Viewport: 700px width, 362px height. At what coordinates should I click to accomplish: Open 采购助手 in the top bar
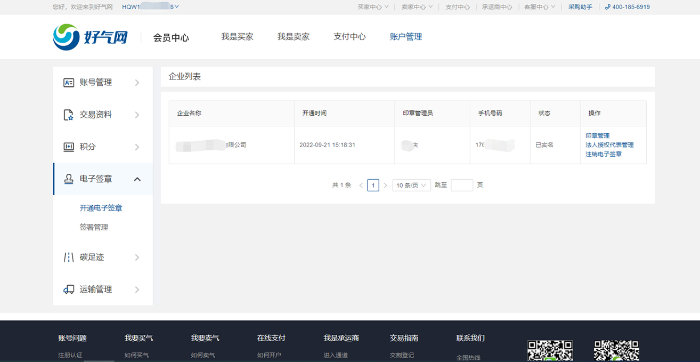[x=580, y=7]
